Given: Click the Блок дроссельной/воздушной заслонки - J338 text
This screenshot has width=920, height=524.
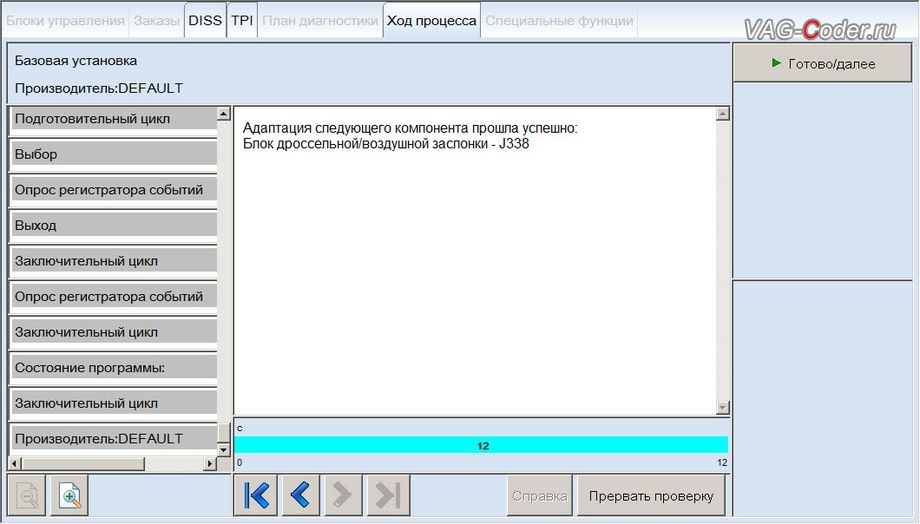Looking at the screenshot, I should pos(386,144).
